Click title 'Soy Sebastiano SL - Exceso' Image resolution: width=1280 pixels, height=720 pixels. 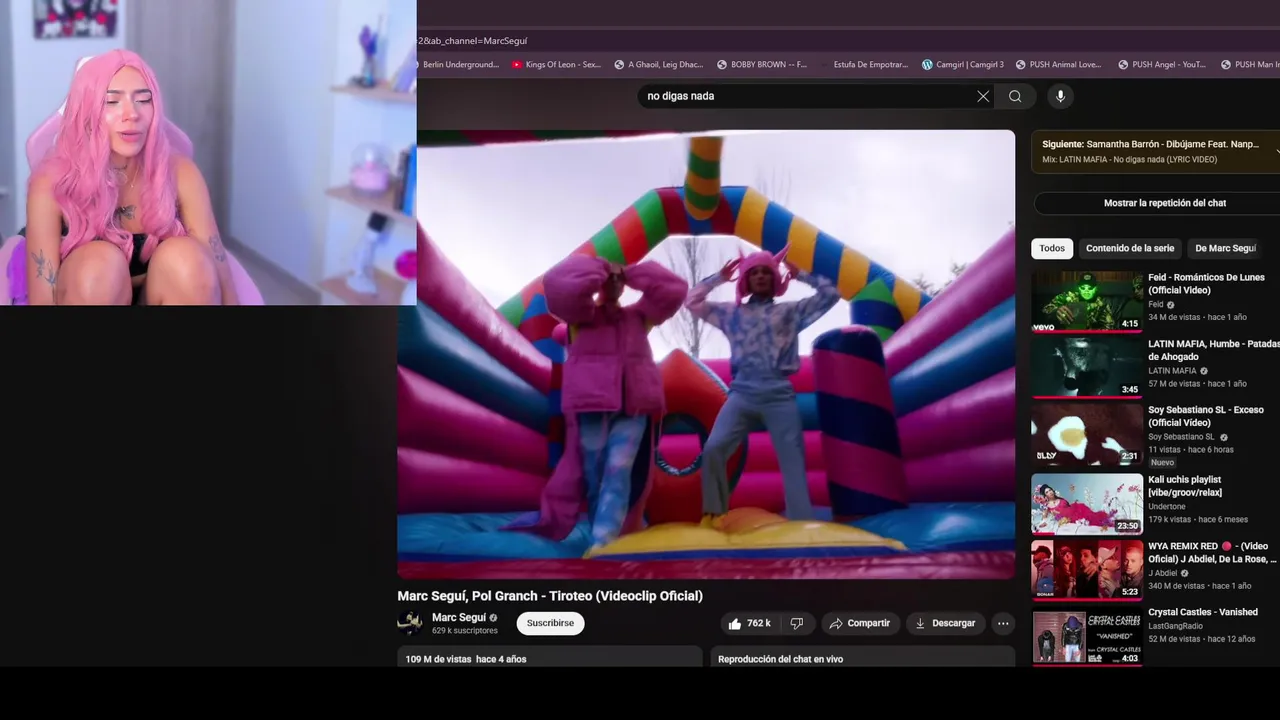(1206, 416)
